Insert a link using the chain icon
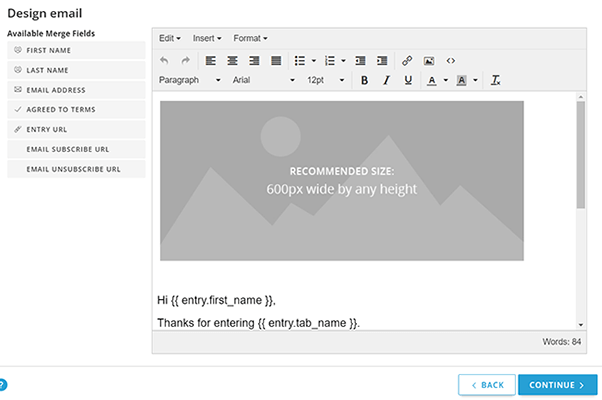Screen dimensions: 602x400 407,61
